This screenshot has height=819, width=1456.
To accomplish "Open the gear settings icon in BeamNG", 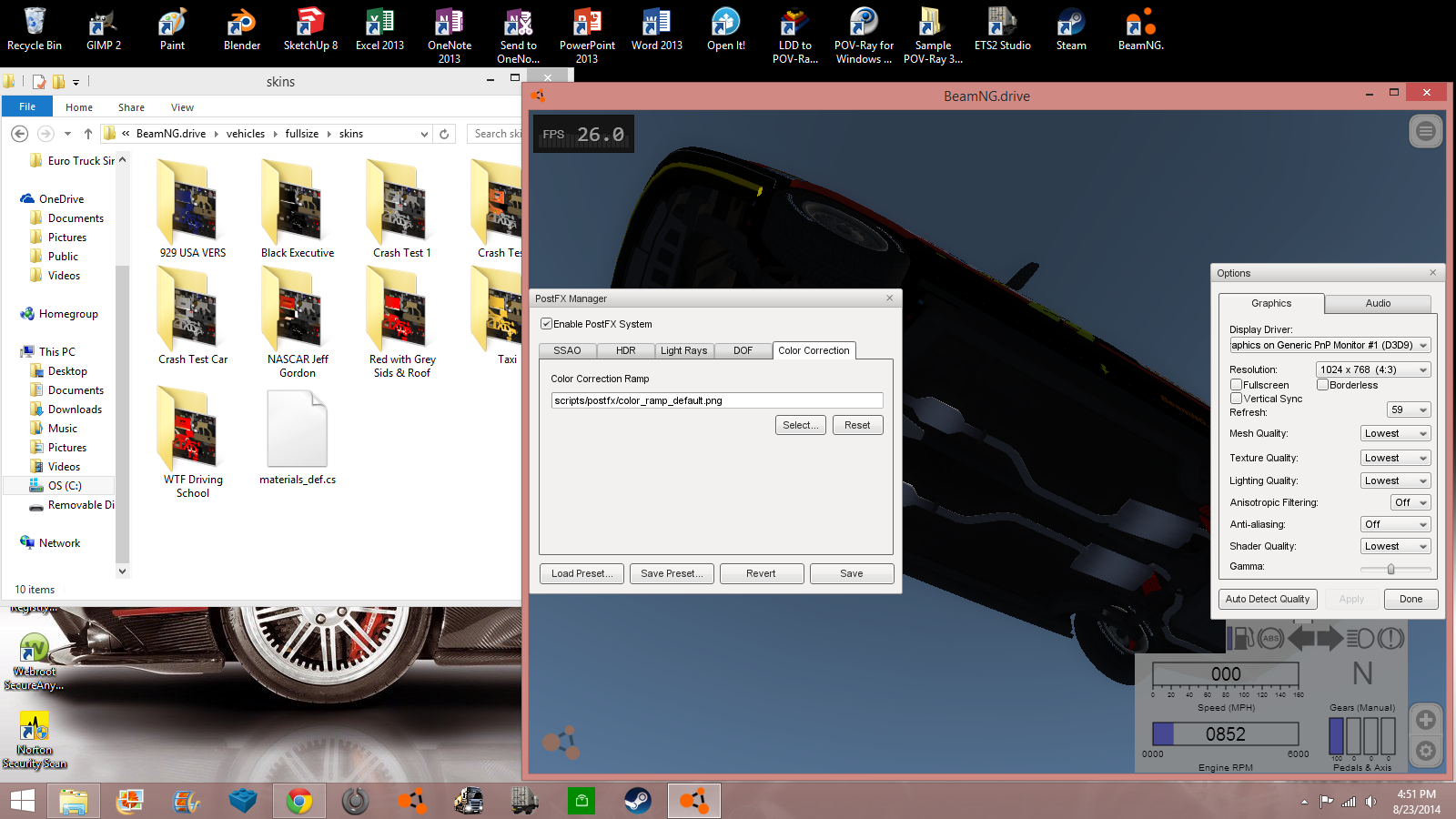I will 1425,751.
